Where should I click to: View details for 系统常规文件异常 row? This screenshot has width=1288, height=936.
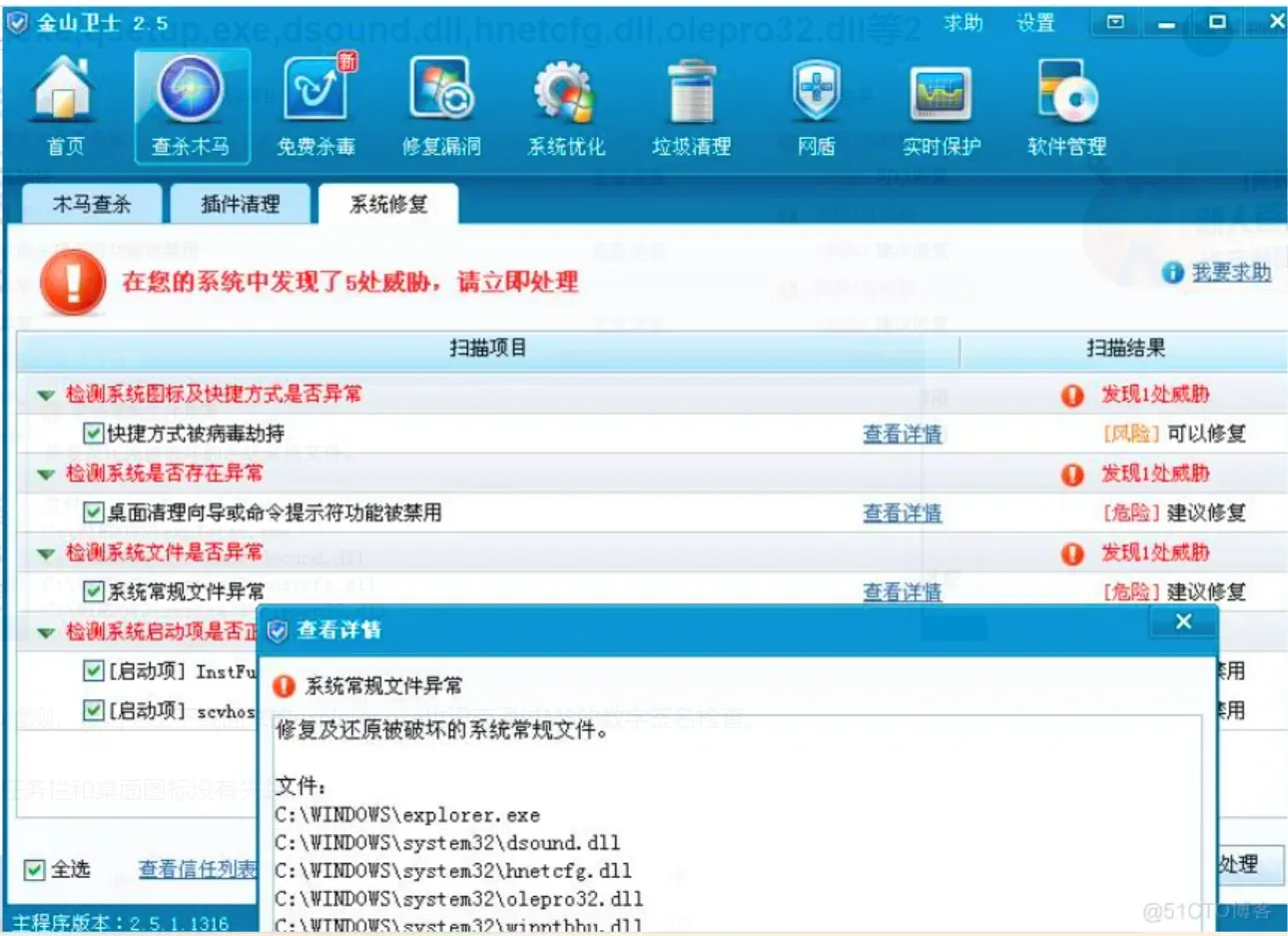pyautogui.click(x=903, y=591)
